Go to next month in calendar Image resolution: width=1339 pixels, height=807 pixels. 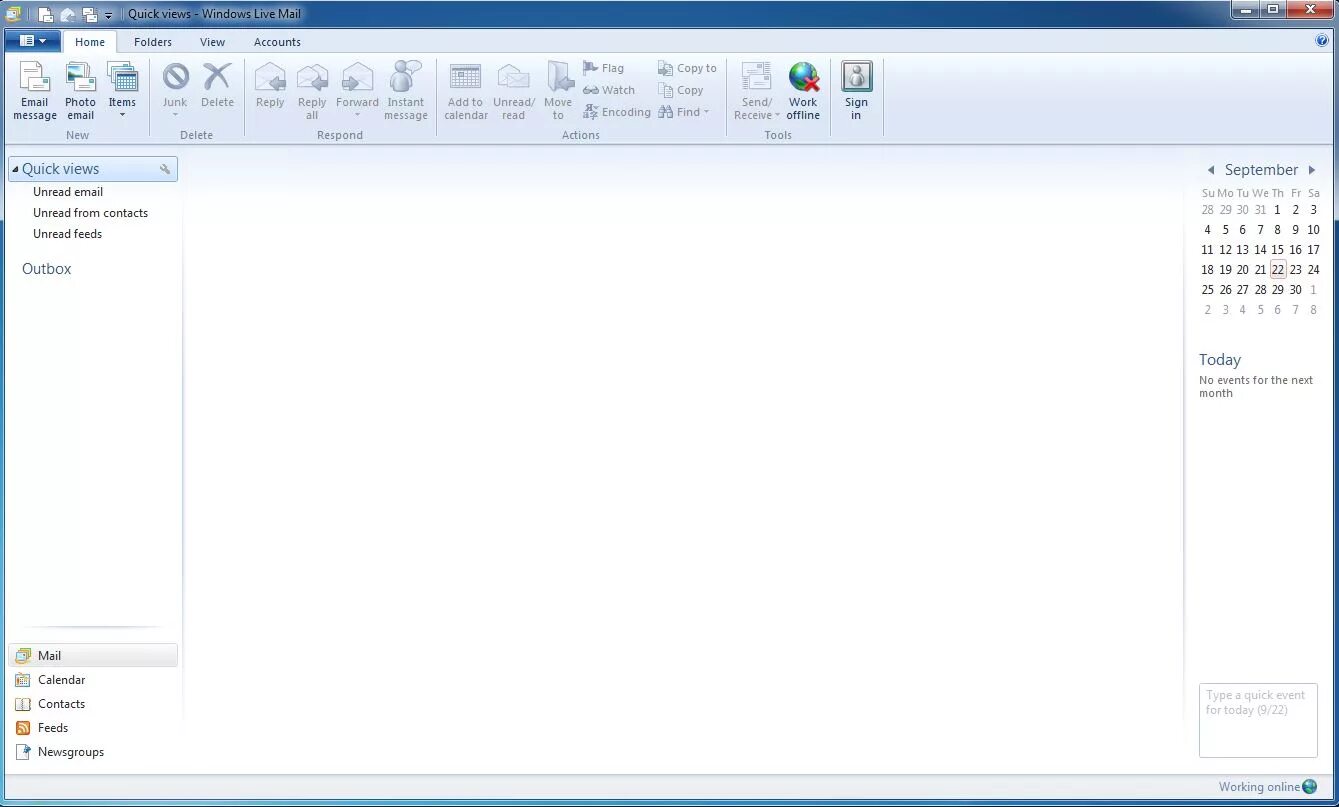click(x=1312, y=170)
